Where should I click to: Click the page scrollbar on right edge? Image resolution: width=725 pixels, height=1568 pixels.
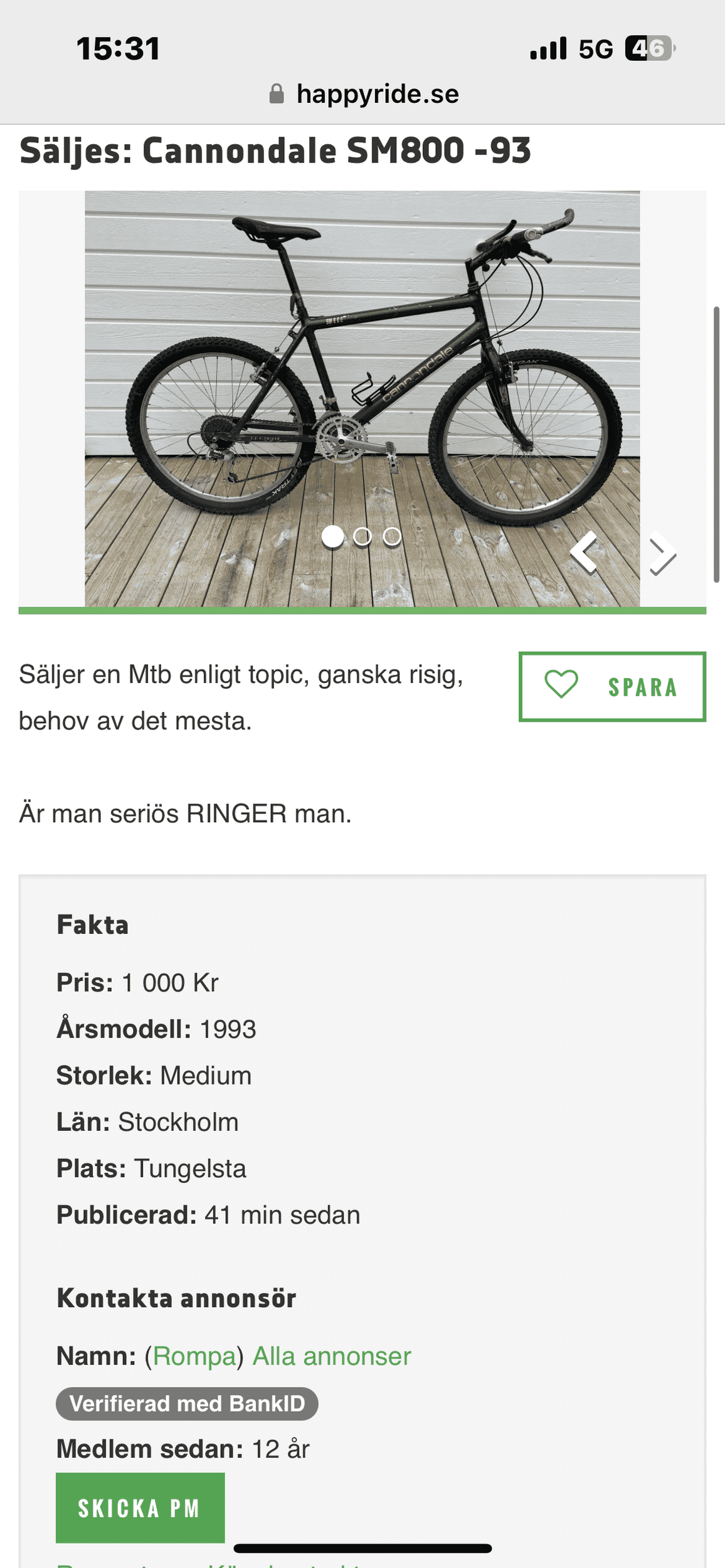(x=716, y=445)
